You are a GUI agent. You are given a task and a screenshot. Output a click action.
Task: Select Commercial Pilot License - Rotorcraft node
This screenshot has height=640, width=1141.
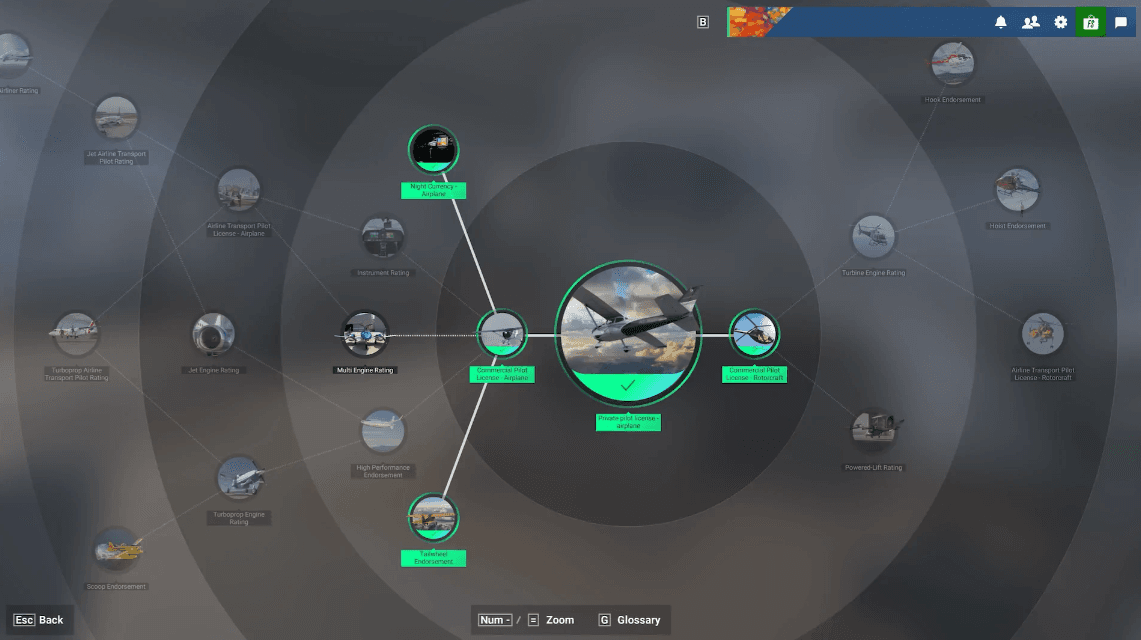pyautogui.click(x=754, y=334)
